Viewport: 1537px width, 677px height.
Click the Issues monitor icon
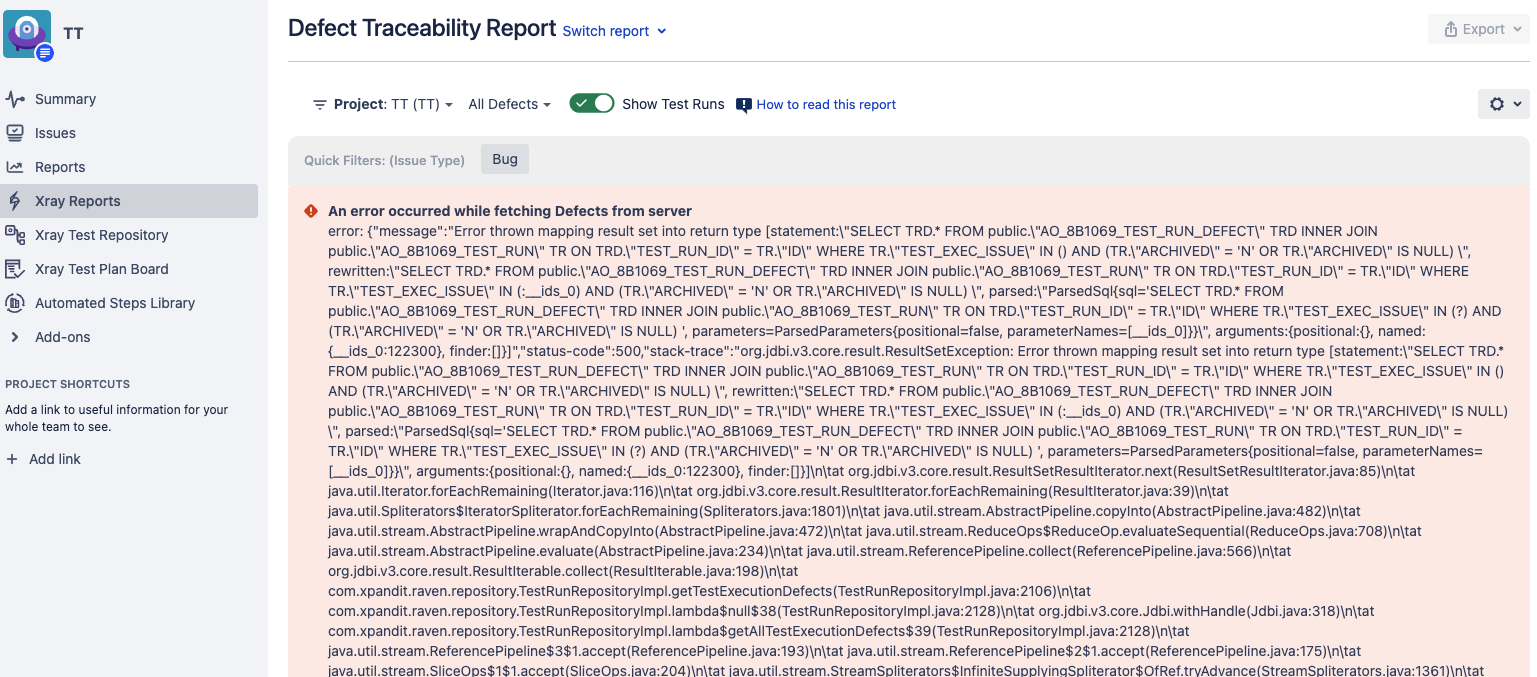tap(15, 133)
